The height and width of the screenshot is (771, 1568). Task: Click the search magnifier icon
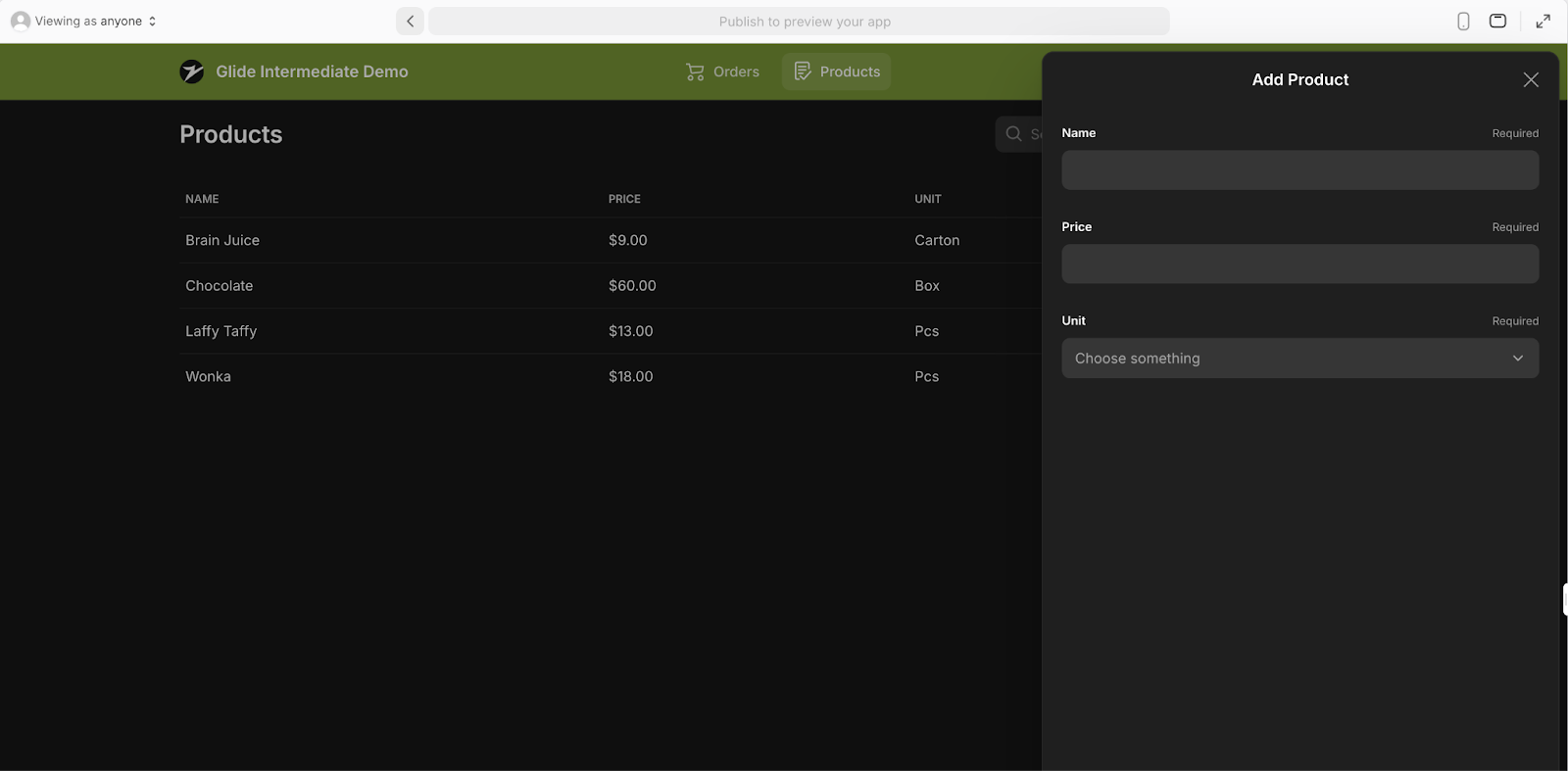[x=1014, y=133]
